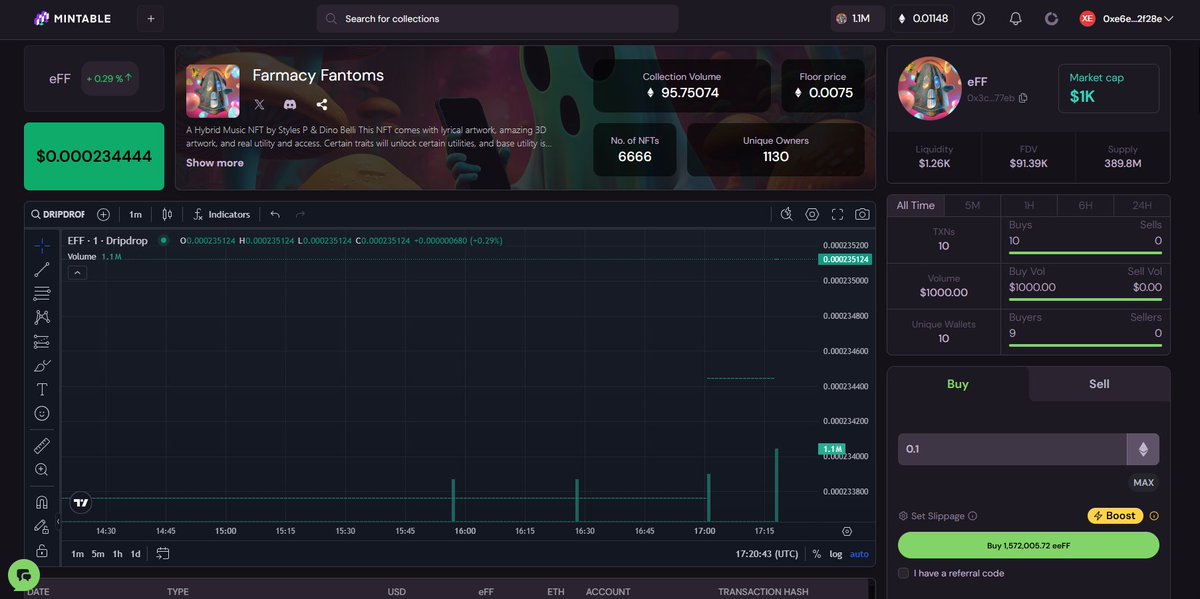
Task: Click the 0.1 amount input field
Action: click(1012, 449)
